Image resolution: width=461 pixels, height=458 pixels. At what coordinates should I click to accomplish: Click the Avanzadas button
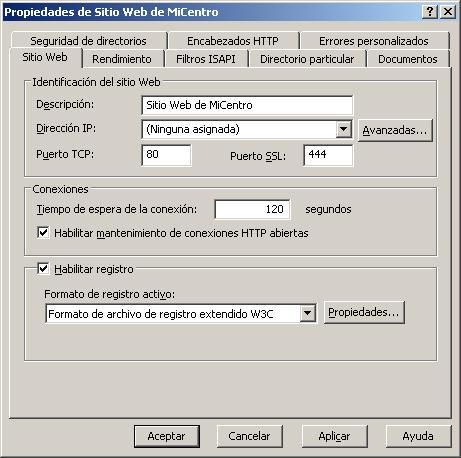395,130
